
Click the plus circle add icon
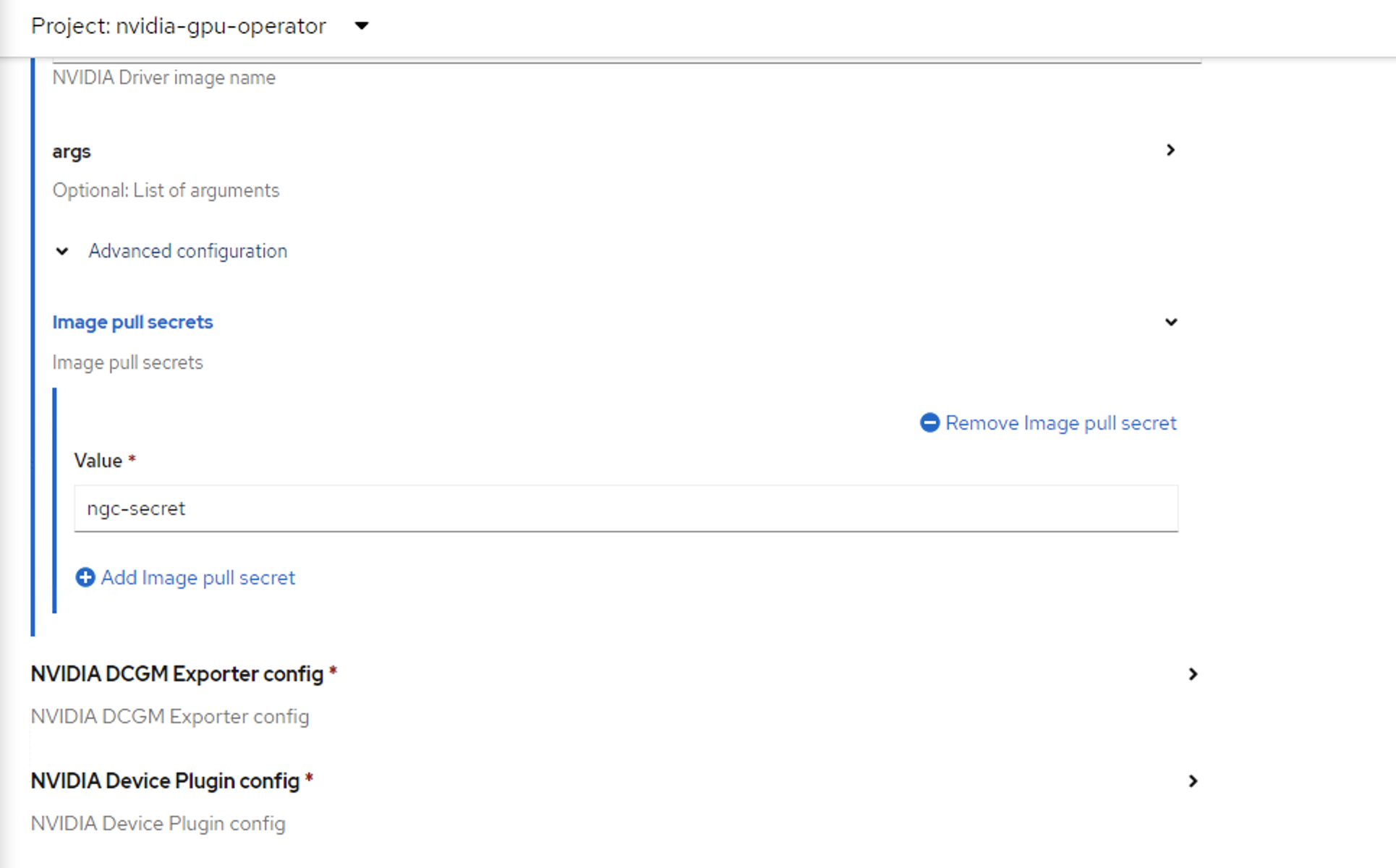85,577
